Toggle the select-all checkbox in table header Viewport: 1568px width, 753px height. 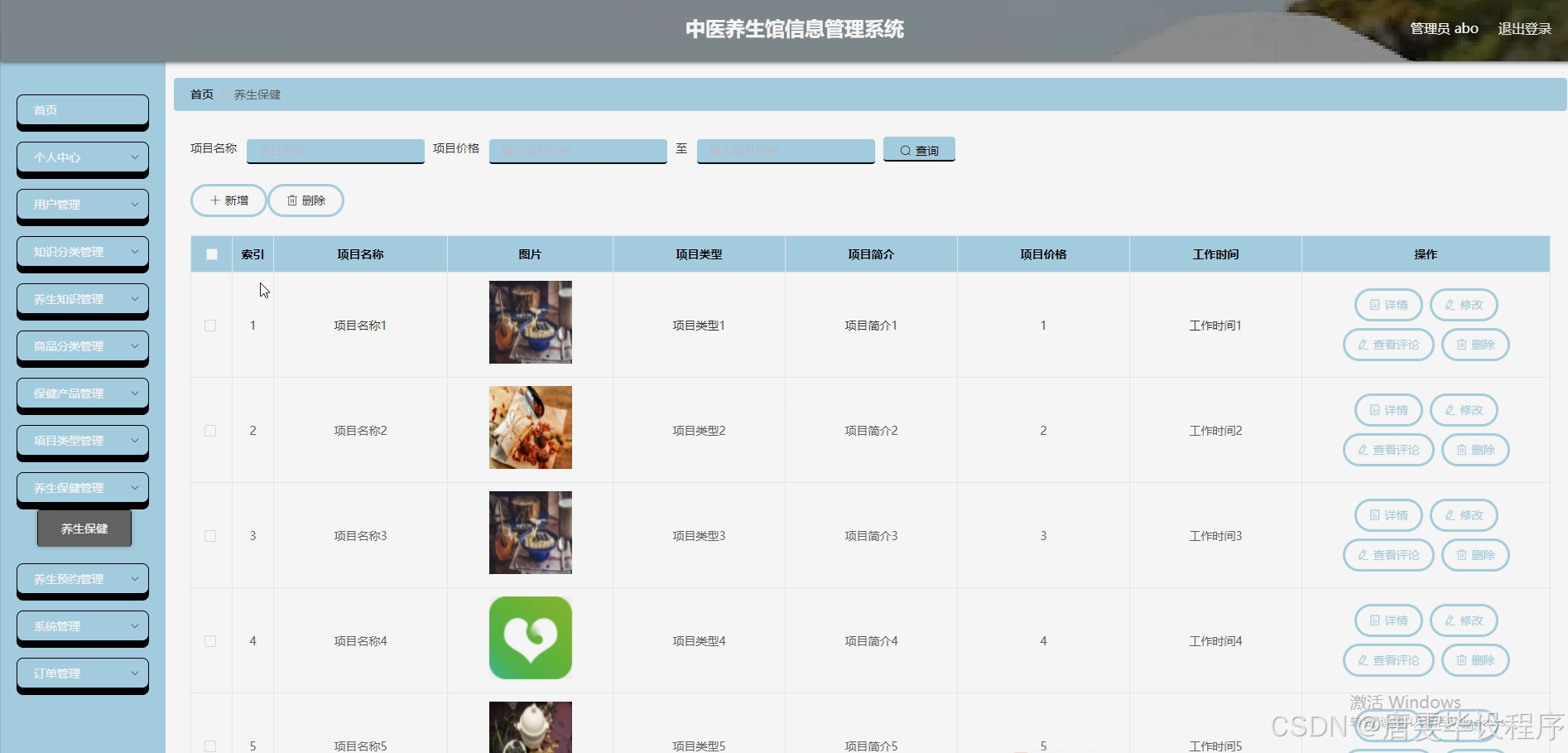click(212, 254)
